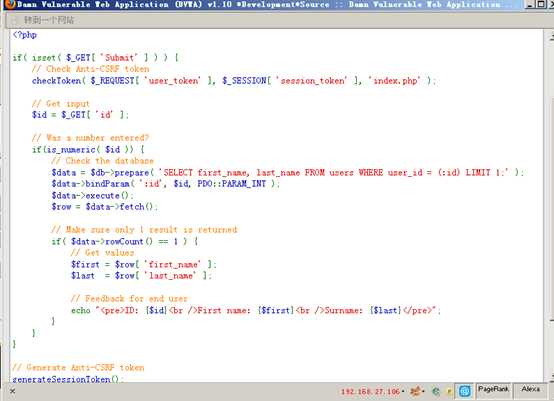Click the '// Check Anti-CSRF token' comment
Image resolution: width=554 pixels, height=401 pixels.
pos(90,69)
